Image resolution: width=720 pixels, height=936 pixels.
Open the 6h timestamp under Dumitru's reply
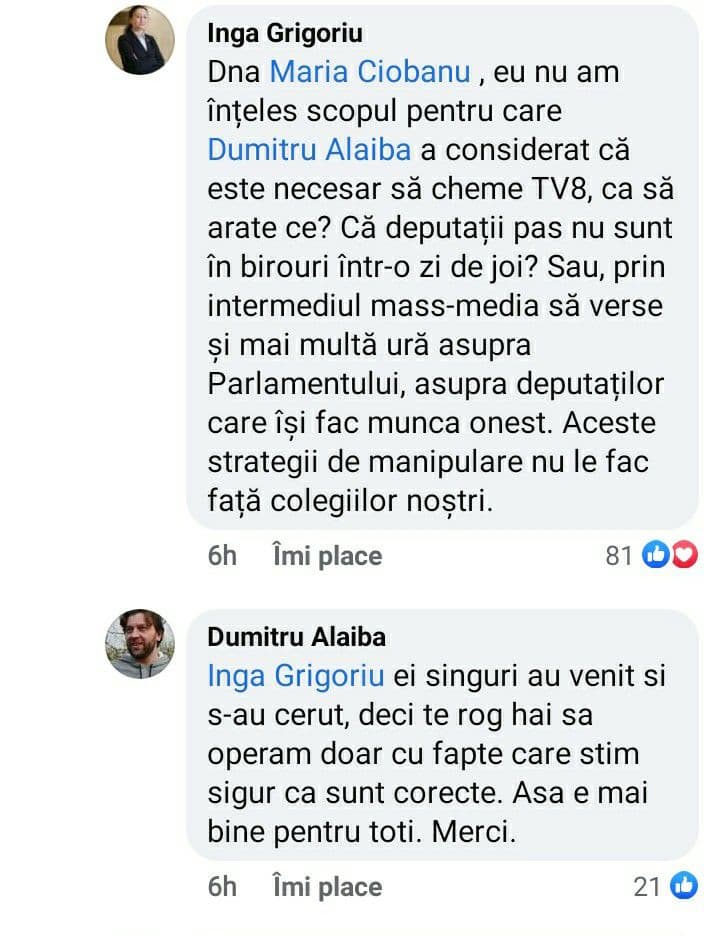(x=222, y=887)
